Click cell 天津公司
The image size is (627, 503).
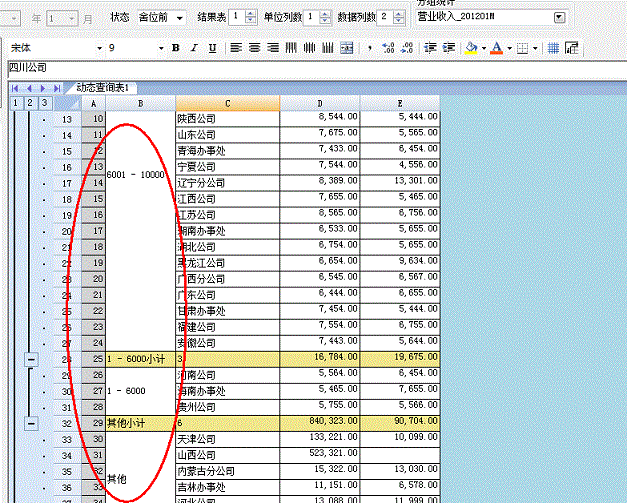pos(228,439)
